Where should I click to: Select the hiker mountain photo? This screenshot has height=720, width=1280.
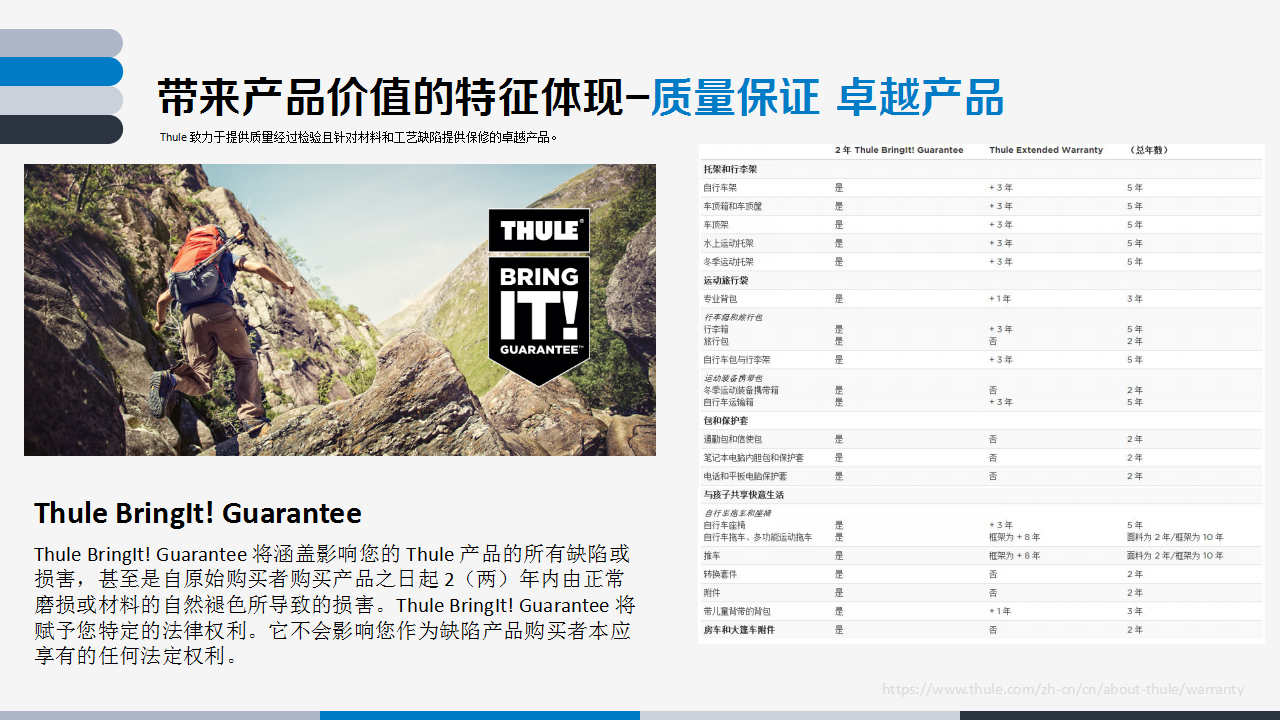[x=340, y=310]
